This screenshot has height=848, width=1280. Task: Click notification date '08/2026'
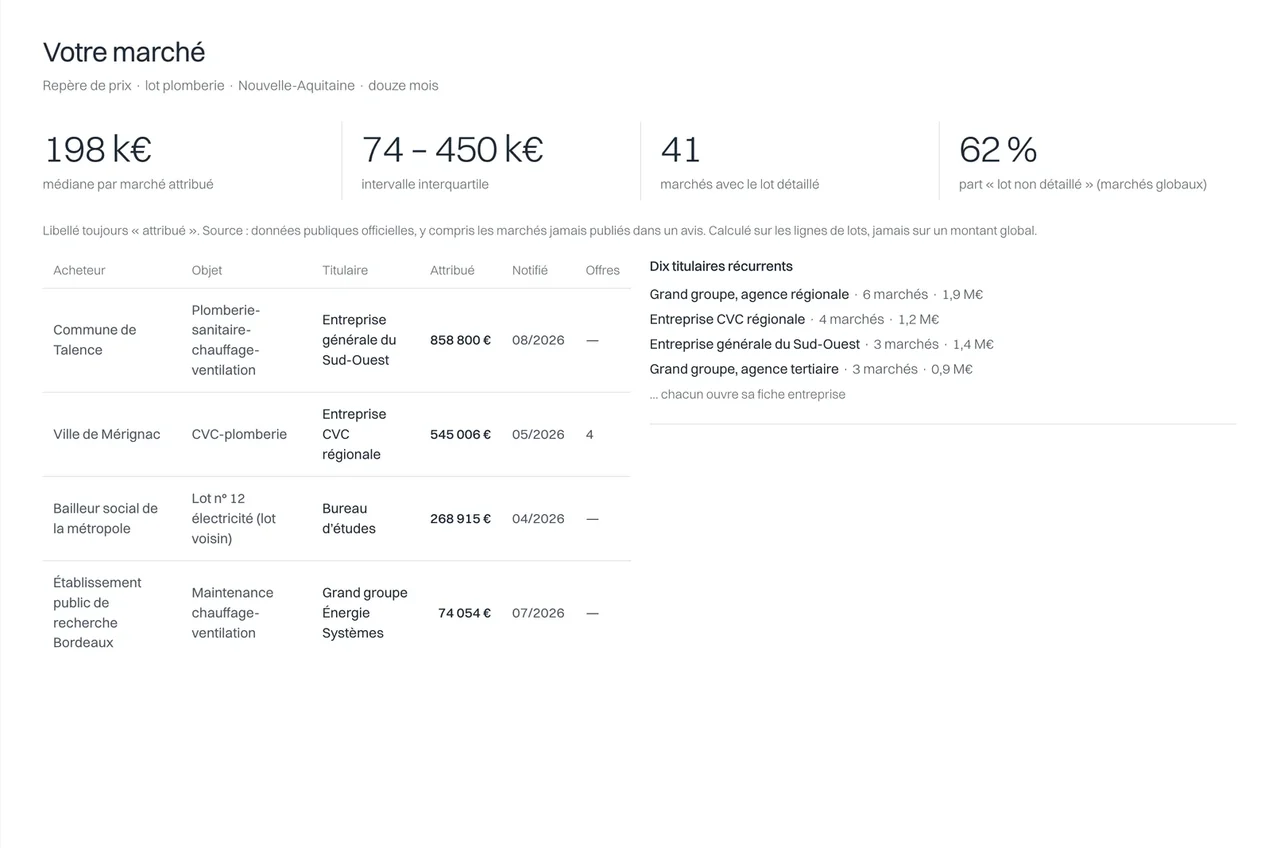point(538,340)
